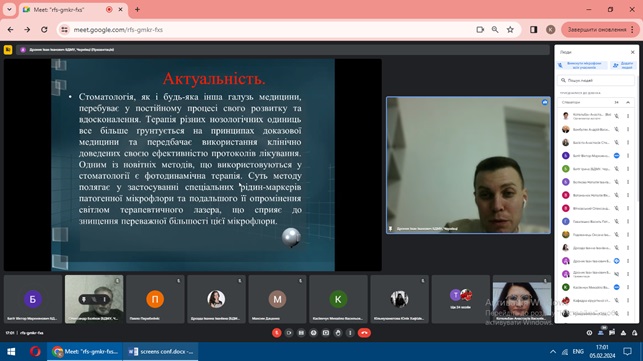Toggle captions button in call controls
Image resolution: width=643 pixels, height=361 pixels.
point(301,333)
